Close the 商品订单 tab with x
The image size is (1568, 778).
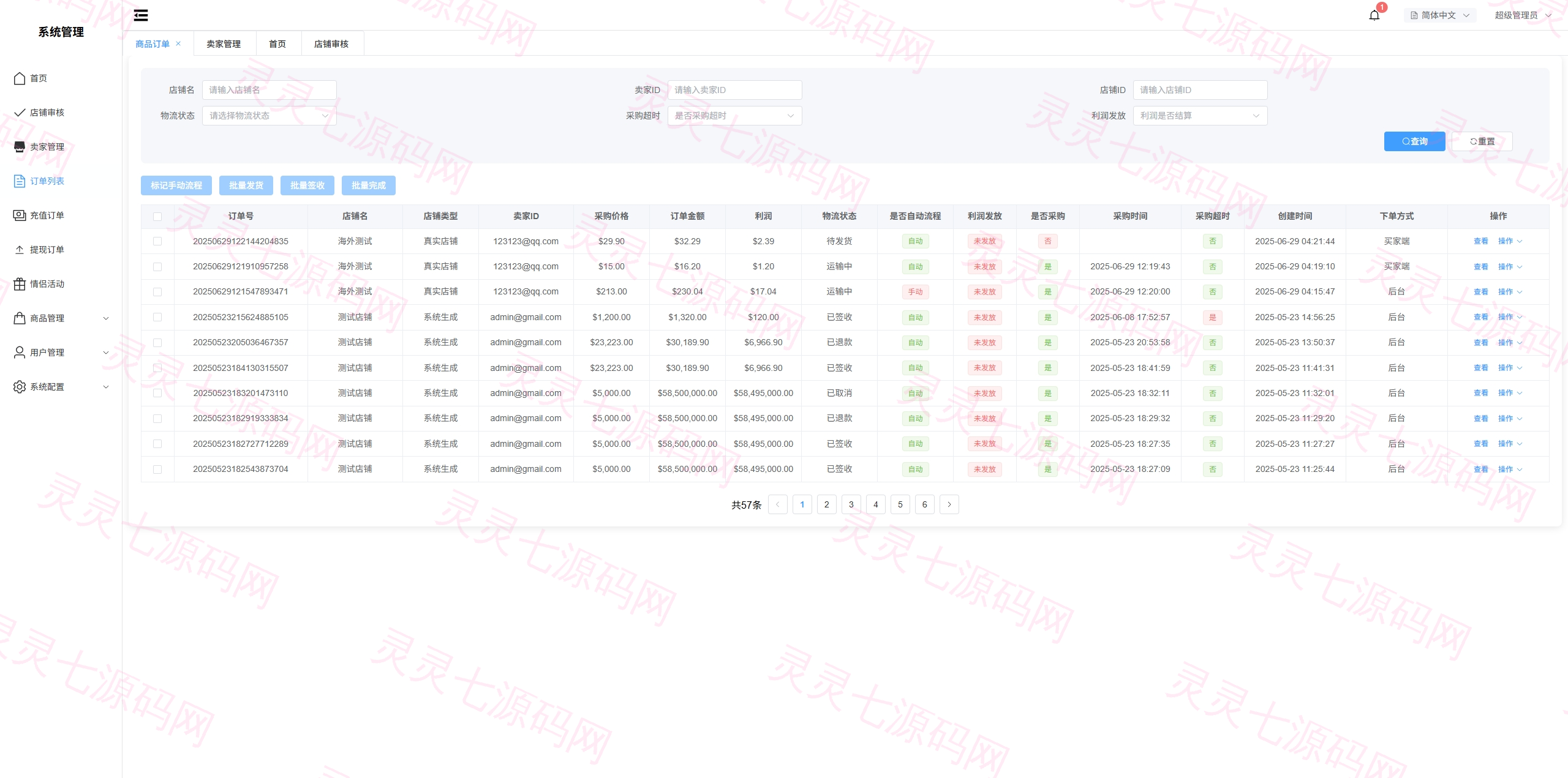click(178, 43)
